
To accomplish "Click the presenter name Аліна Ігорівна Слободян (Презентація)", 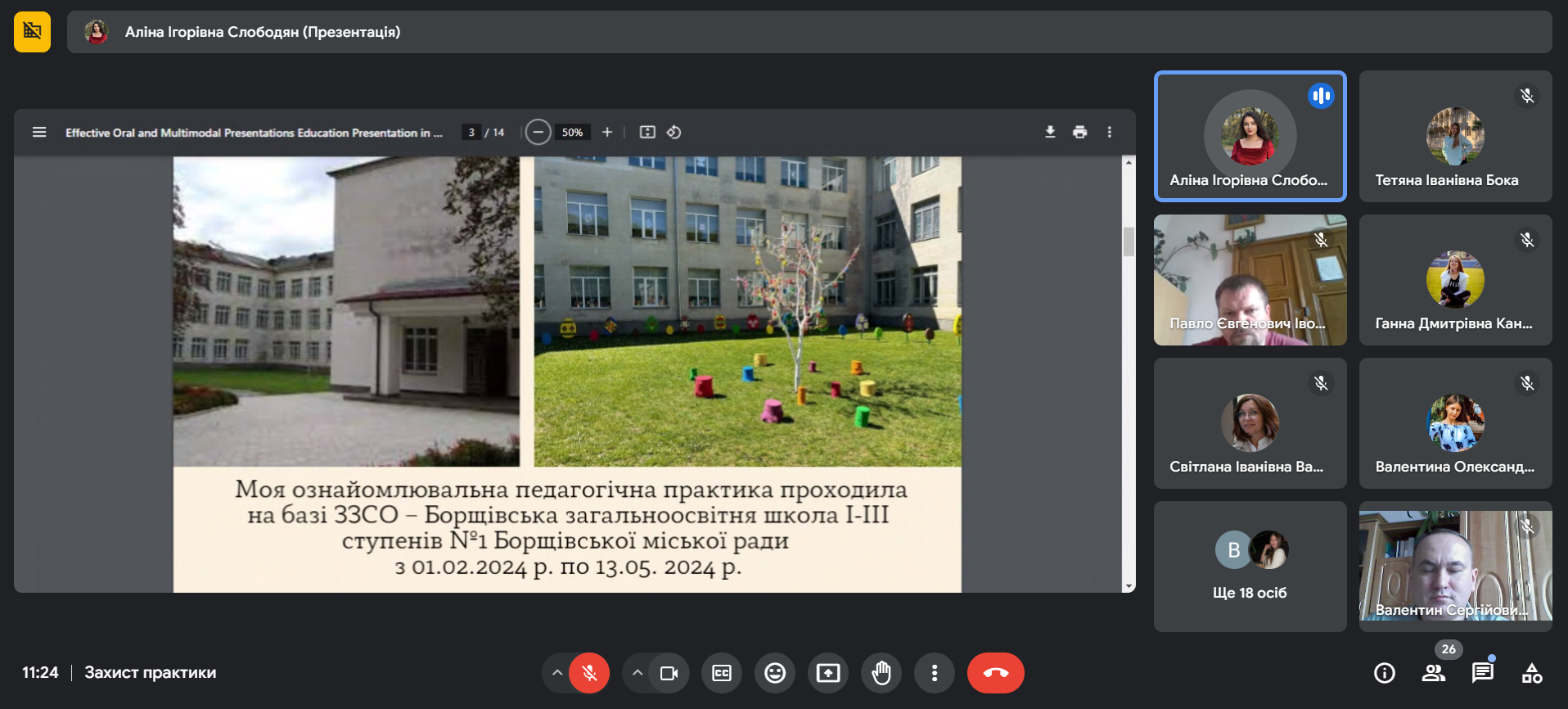I will 263,32.
